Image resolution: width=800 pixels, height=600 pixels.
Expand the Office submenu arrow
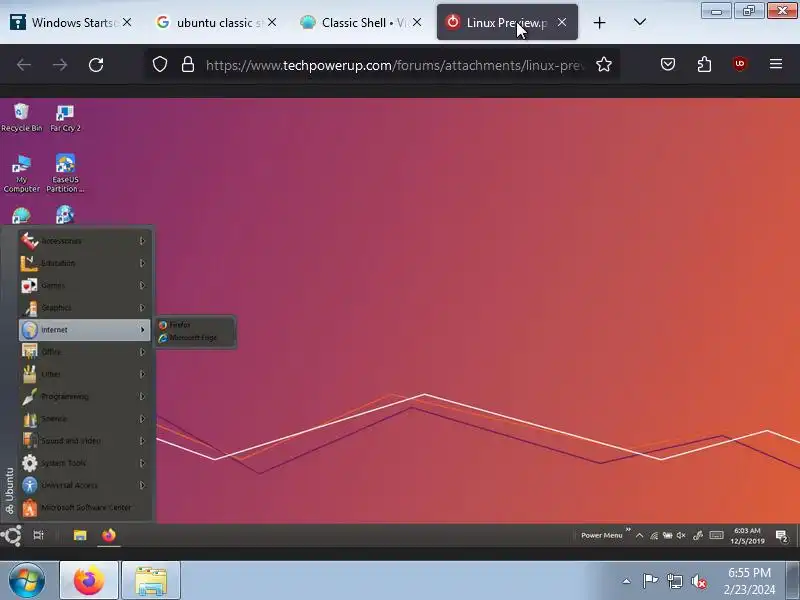click(x=142, y=352)
